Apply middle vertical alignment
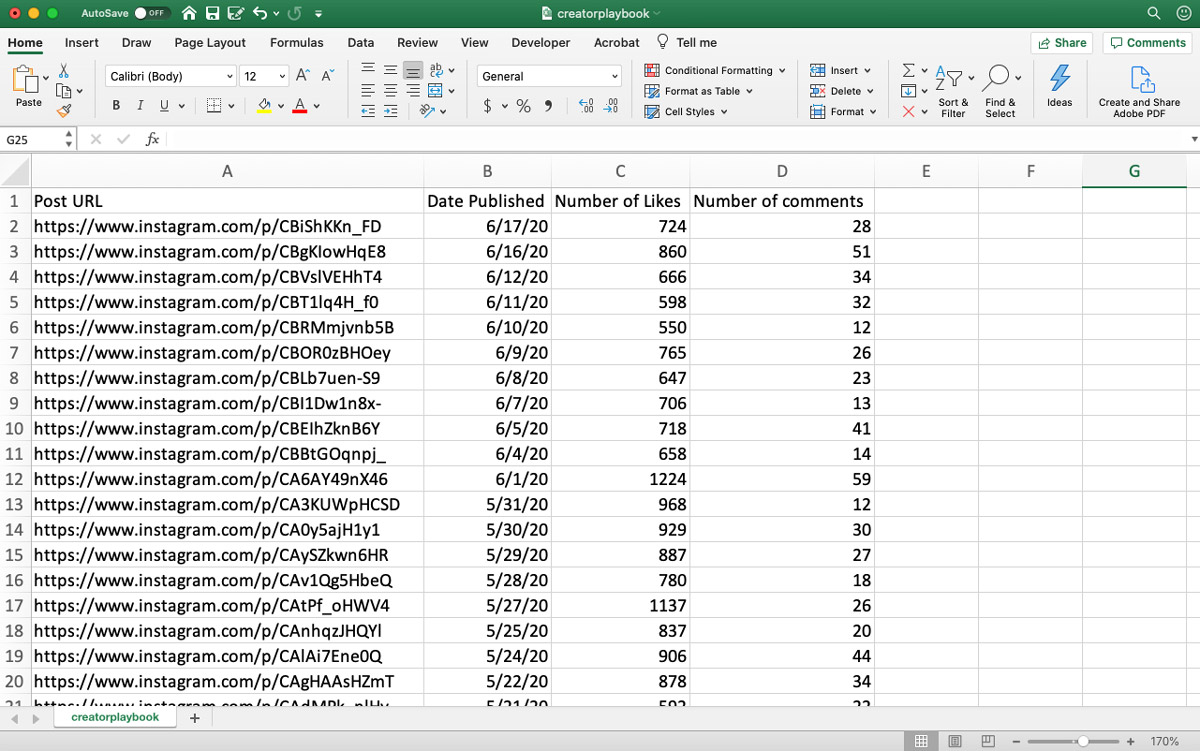The width and height of the screenshot is (1200, 751). 390,70
